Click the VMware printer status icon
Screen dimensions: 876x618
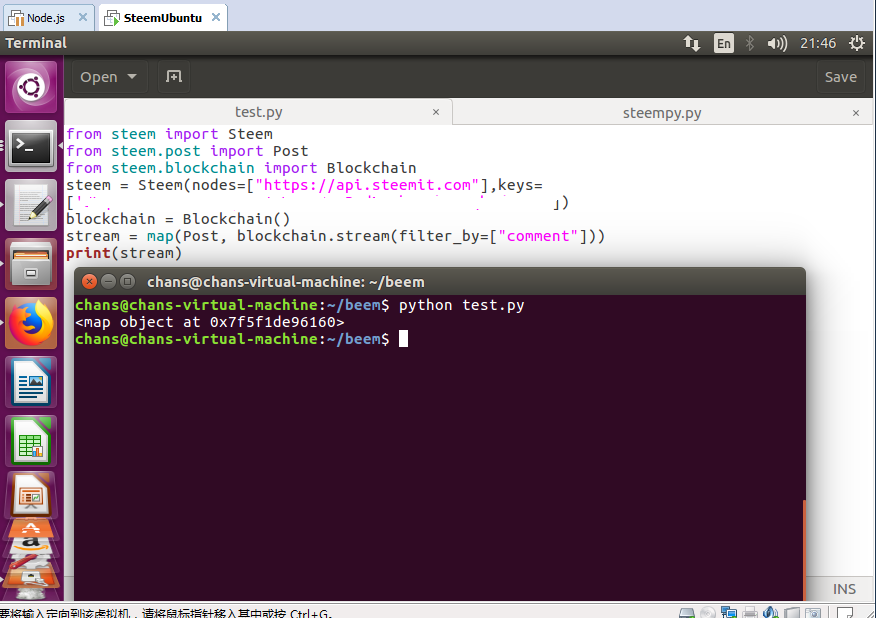coord(750,612)
